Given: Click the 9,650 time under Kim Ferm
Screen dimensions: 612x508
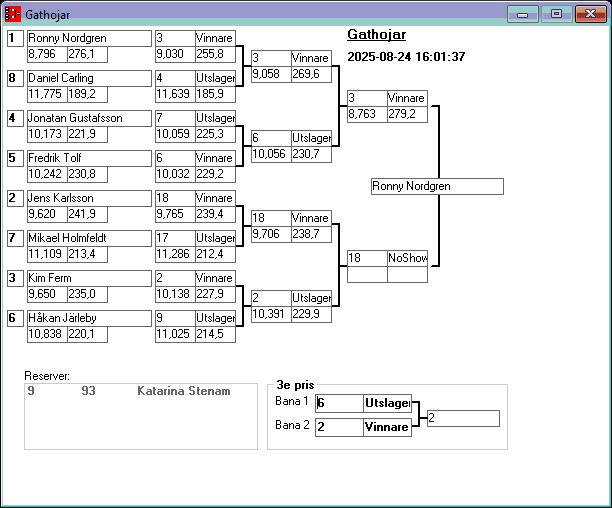Looking at the screenshot, I should click(47, 294).
